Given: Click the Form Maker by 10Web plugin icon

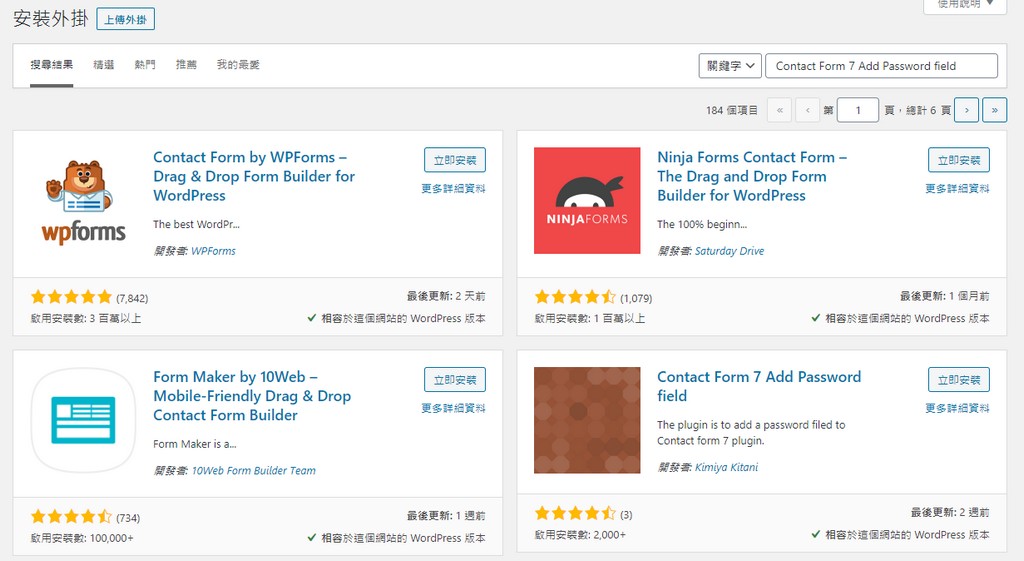Looking at the screenshot, I should (84, 420).
